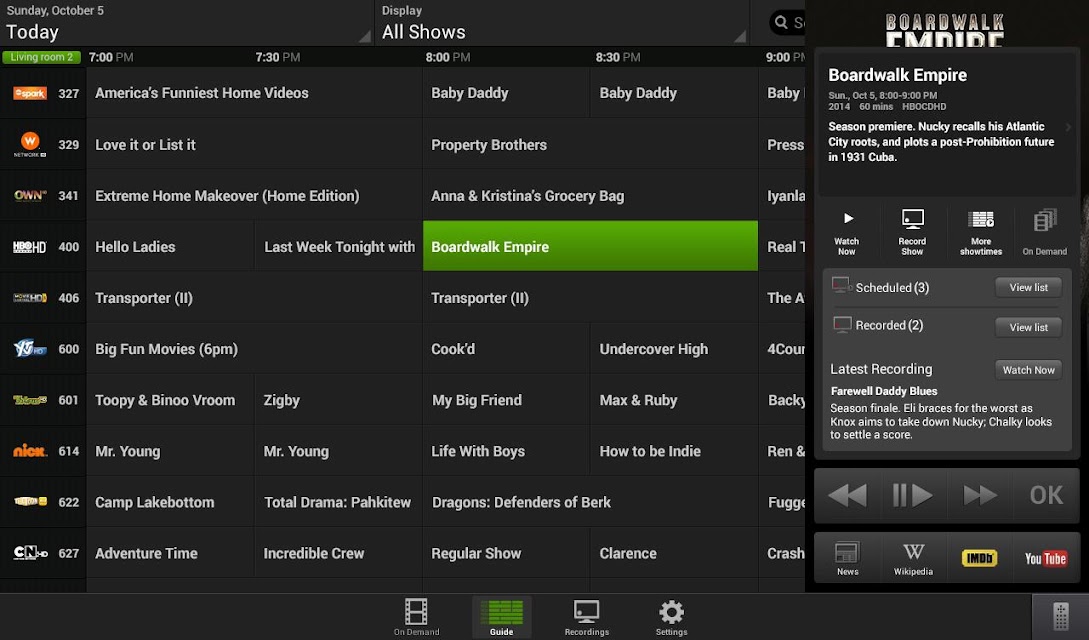
Task: Open the News shortcut
Action: [x=847, y=558]
